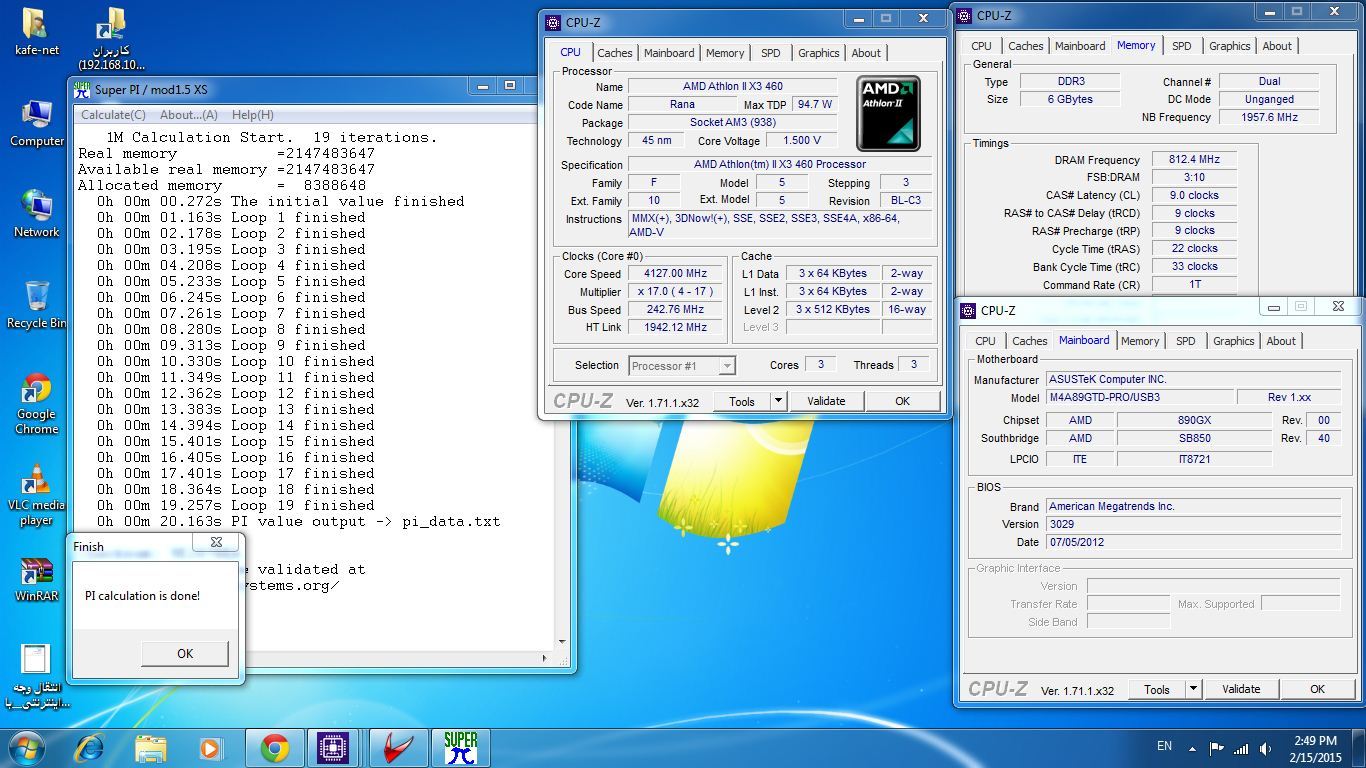The width and height of the screenshot is (1366, 768).
Task: Click the AMD Athlon II logo in CPU-Z
Action: pyautogui.click(x=888, y=113)
